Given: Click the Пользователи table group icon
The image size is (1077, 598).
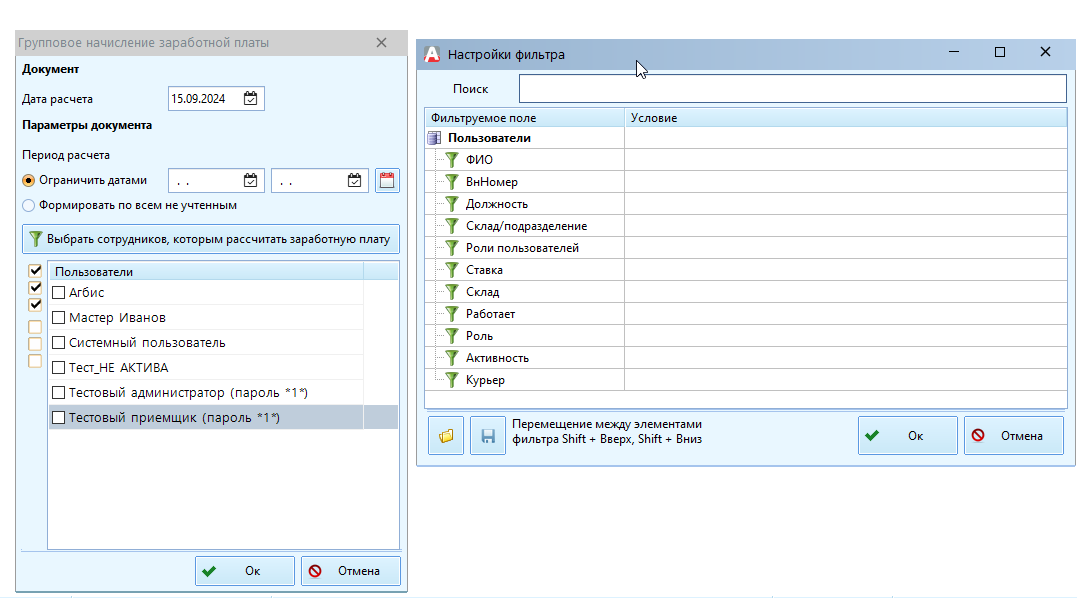Looking at the screenshot, I should [435, 138].
